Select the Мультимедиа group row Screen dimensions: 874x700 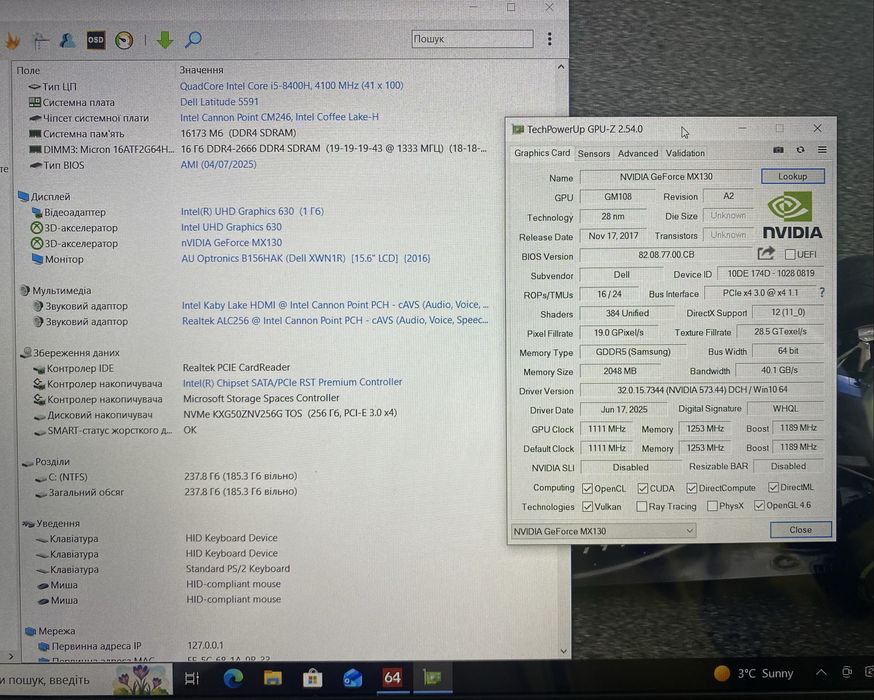pyautogui.click(x=55, y=290)
